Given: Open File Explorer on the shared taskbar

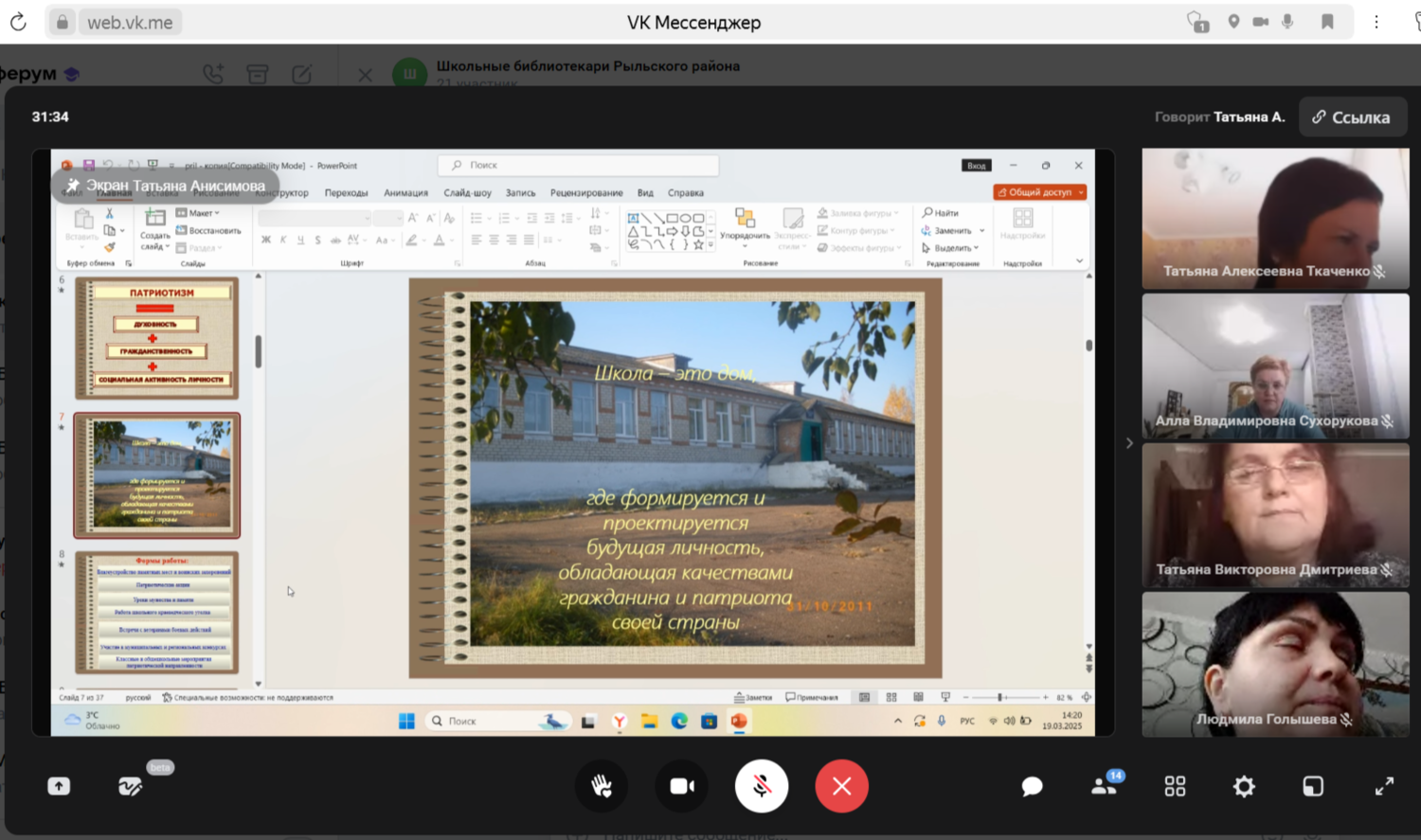Looking at the screenshot, I should tap(649, 721).
